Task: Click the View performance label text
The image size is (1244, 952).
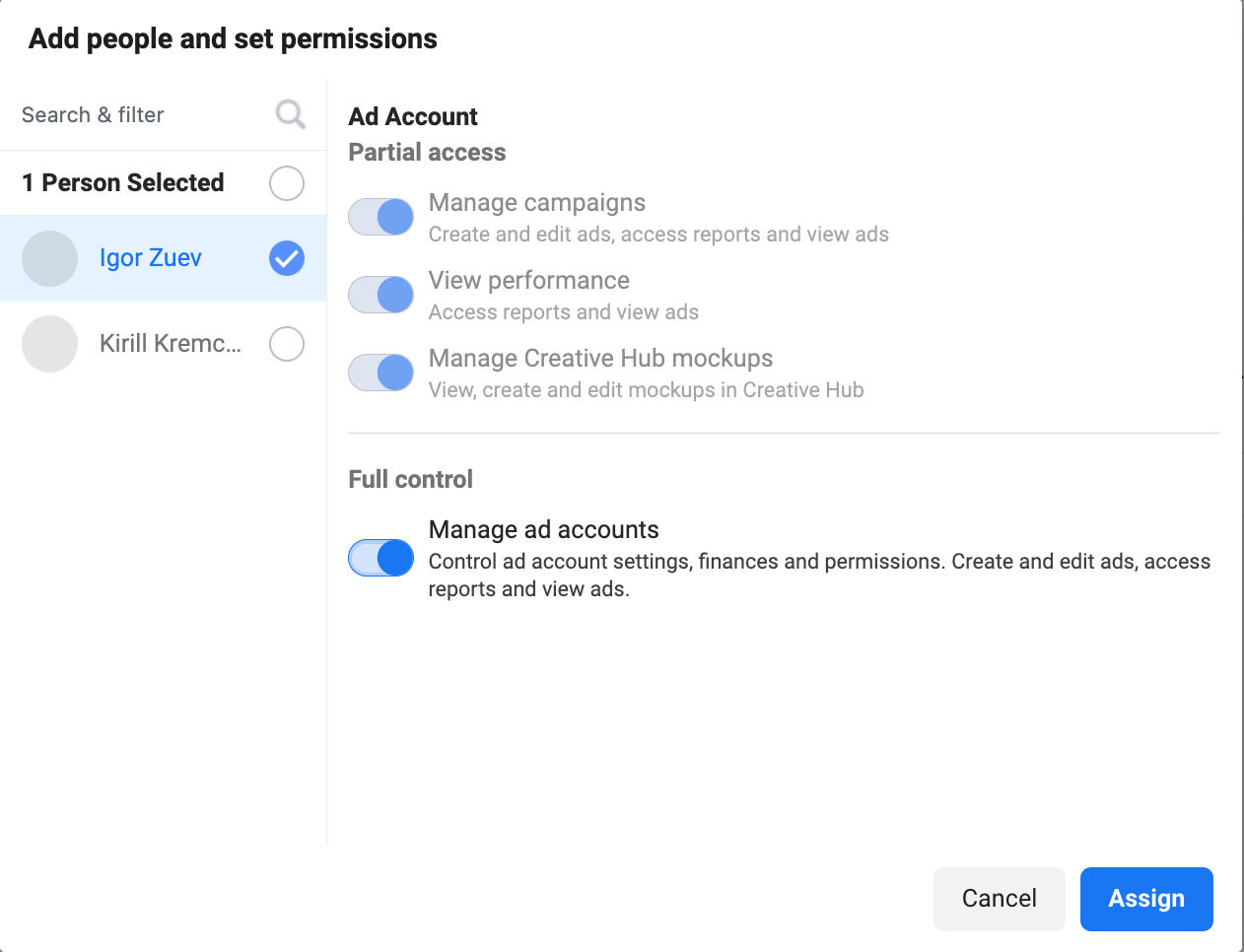Action: [x=529, y=281]
